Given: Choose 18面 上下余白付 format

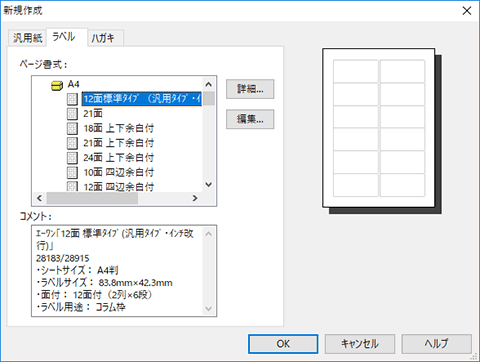Looking at the screenshot, I should point(119,128).
